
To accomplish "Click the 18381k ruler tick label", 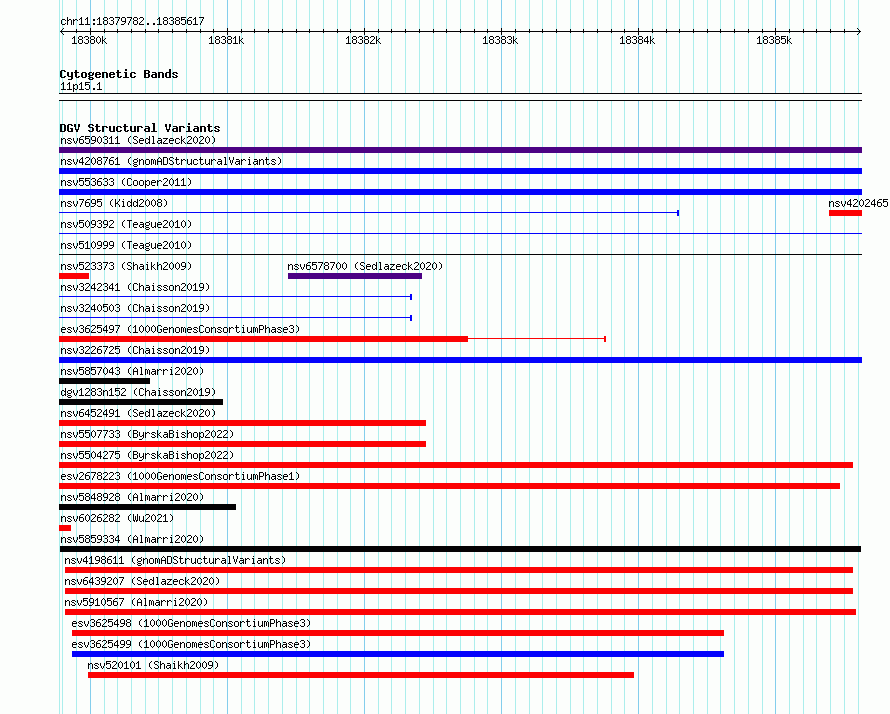I will click(x=226, y=40).
